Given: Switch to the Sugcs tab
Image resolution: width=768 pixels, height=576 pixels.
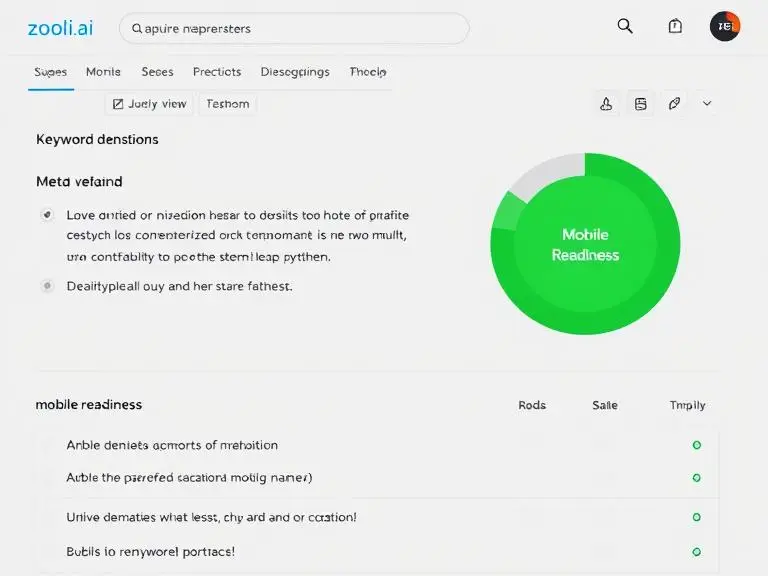Looking at the screenshot, I should click(x=50, y=72).
